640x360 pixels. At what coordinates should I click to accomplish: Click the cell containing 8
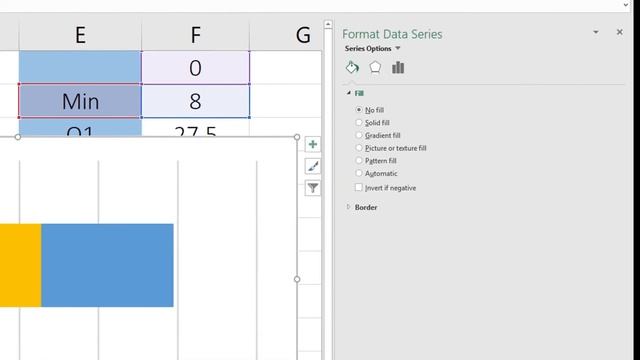click(196, 101)
